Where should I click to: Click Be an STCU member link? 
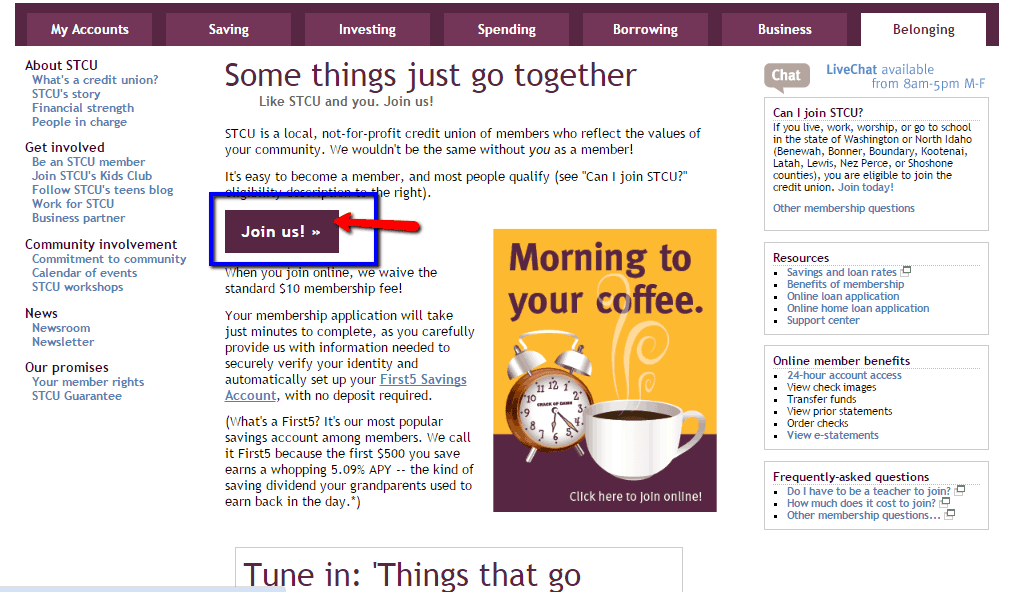(89, 162)
